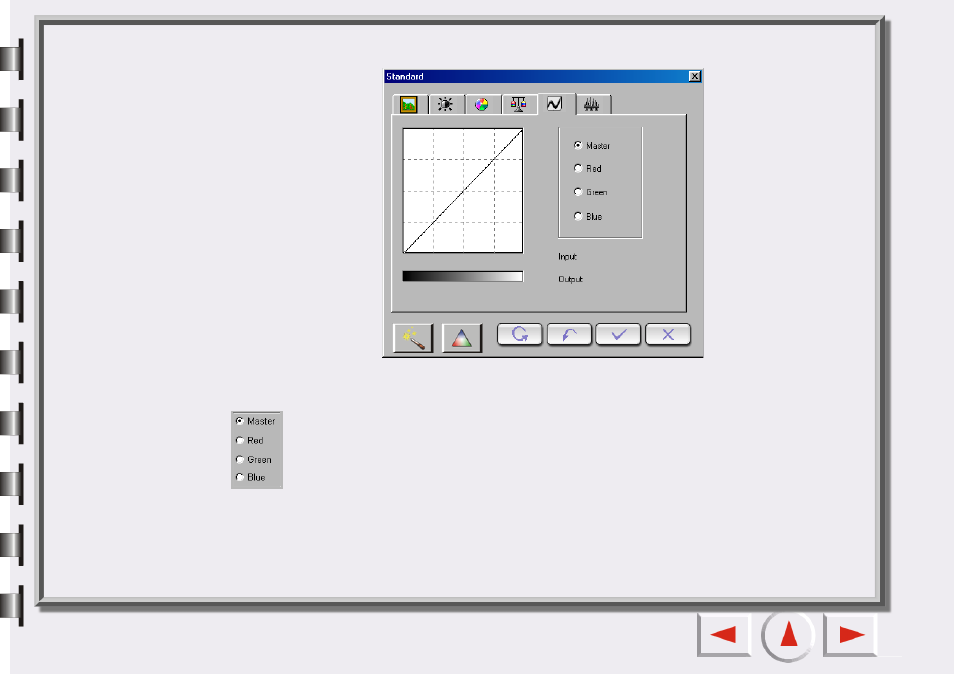Image resolution: width=954 pixels, height=674 pixels.
Task: Open the histogram tab
Action: coord(592,105)
